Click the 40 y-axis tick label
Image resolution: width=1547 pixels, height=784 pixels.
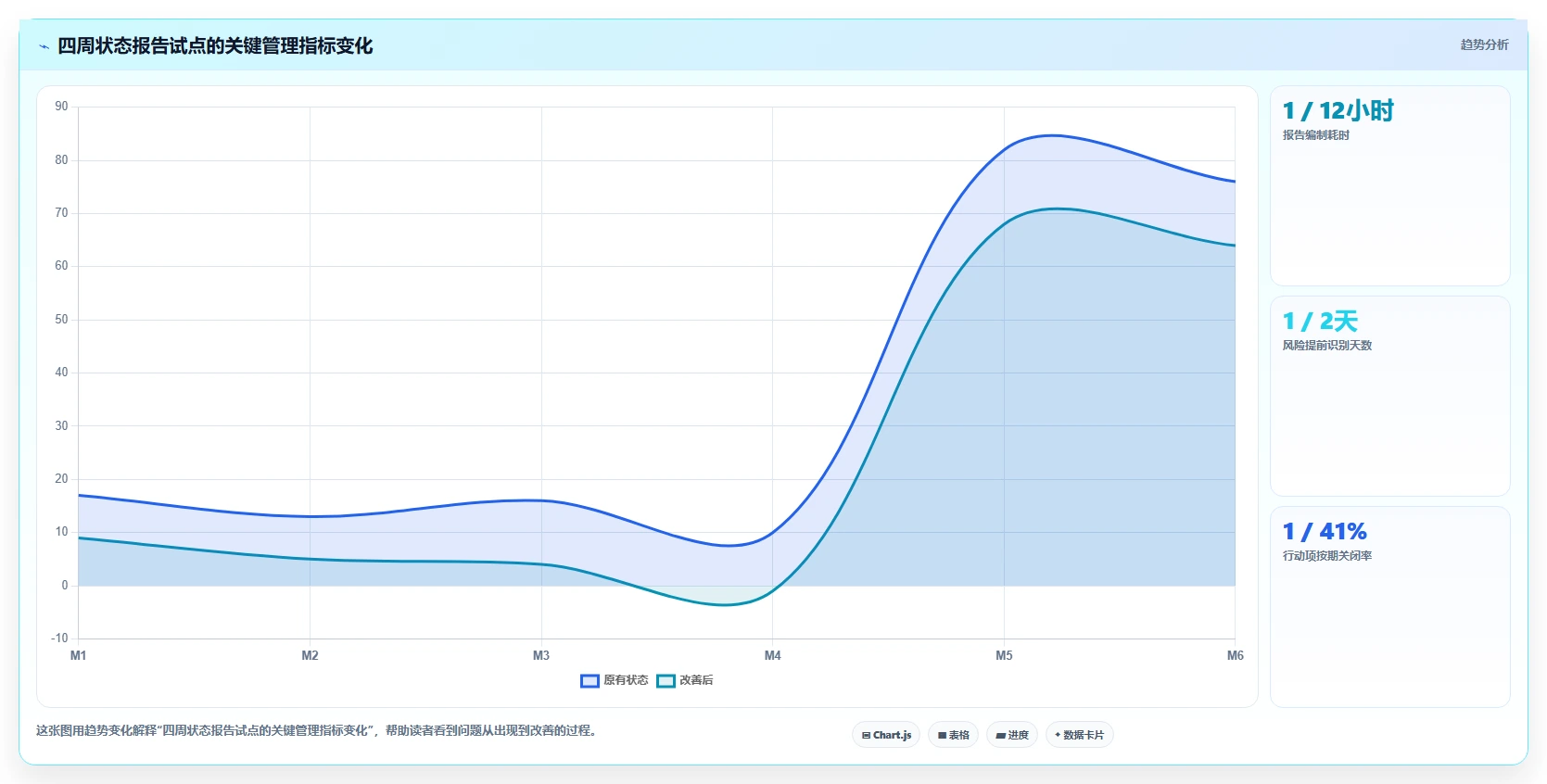61,373
